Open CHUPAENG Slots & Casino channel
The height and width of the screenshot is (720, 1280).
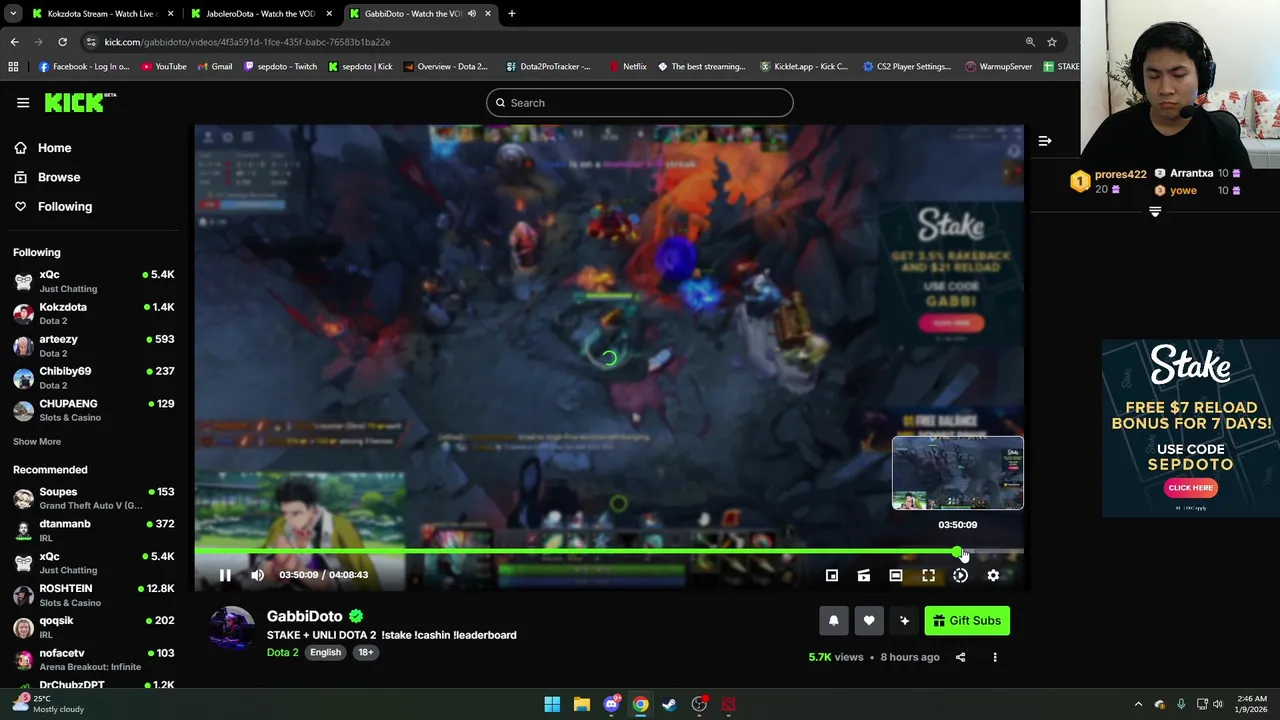click(94, 410)
